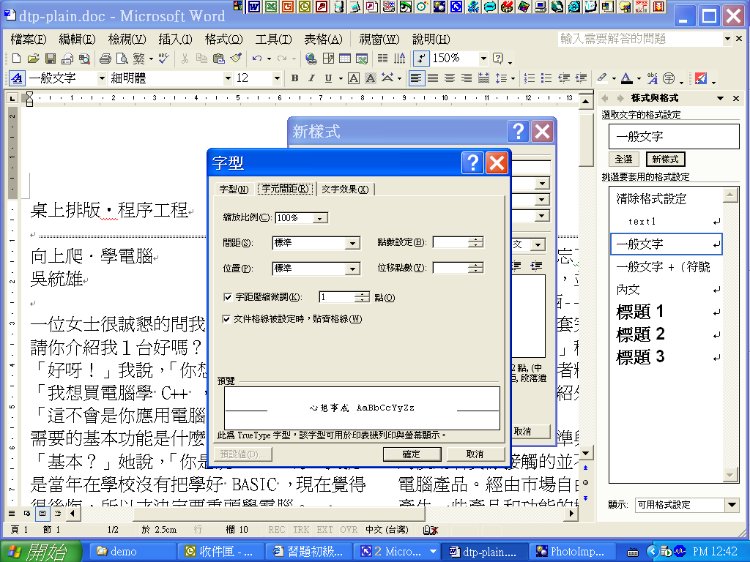Start a numbered list
Image resolution: width=750 pixels, height=562 pixels.
point(529,78)
